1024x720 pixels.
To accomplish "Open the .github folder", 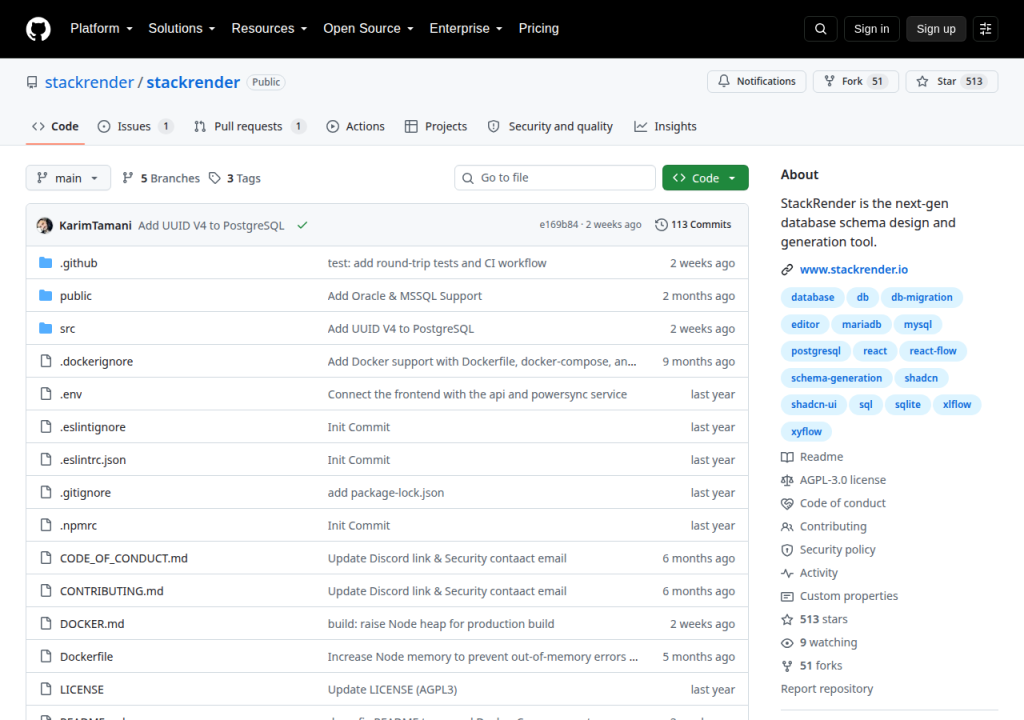I will 79,263.
